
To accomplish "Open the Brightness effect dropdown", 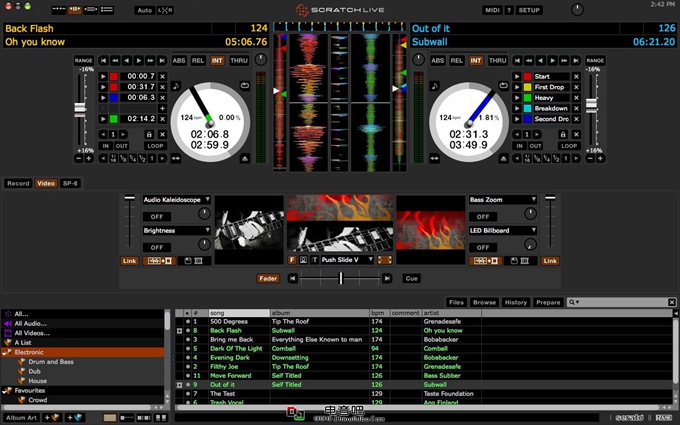I will click(x=177, y=230).
